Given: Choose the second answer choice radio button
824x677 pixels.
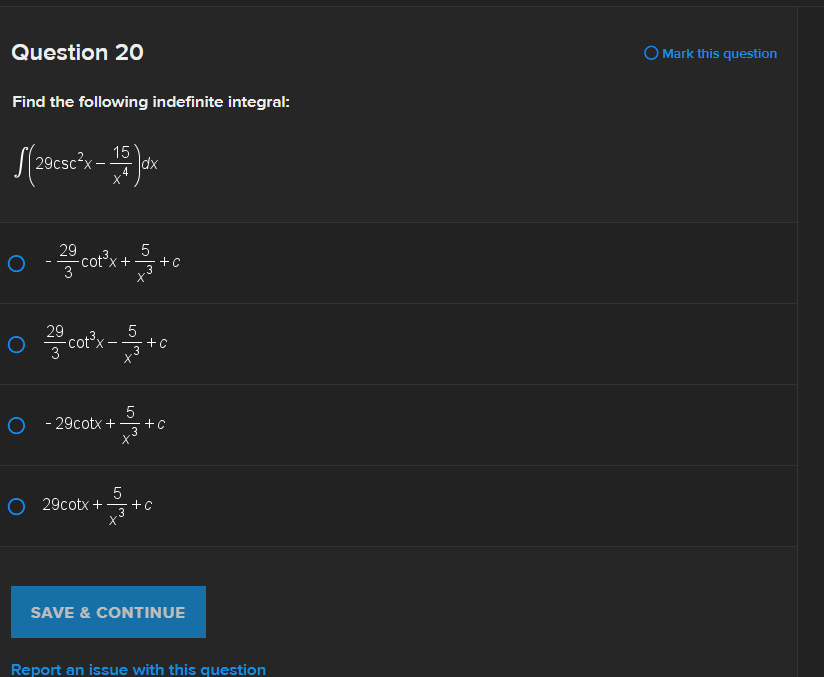Looking at the screenshot, I should pos(16,344).
